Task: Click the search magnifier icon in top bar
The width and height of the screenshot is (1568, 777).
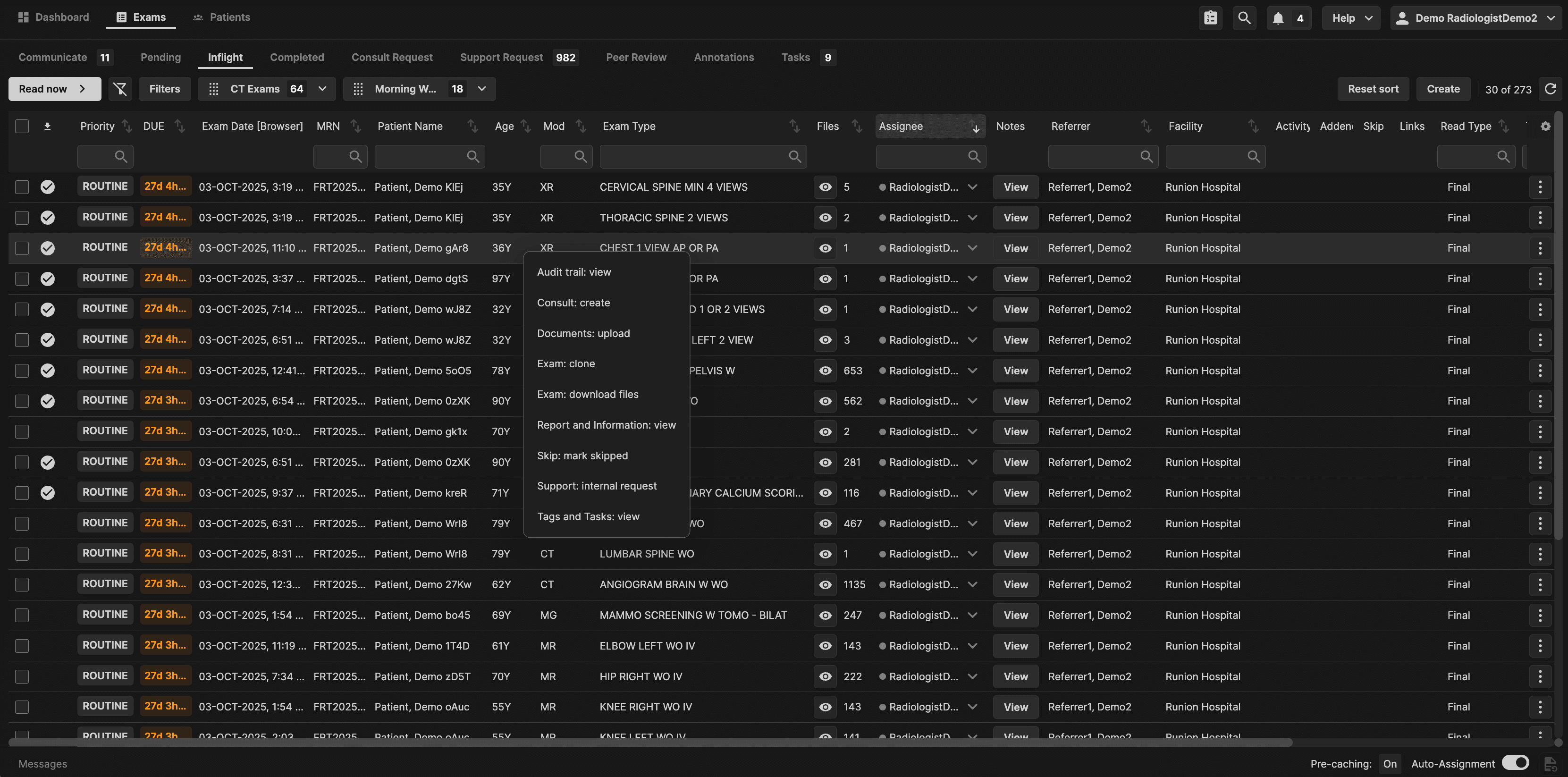Action: coord(1244,17)
